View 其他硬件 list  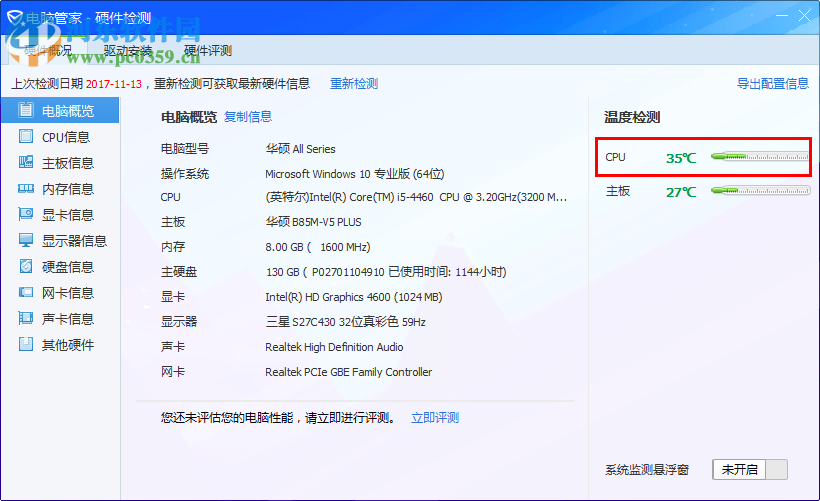tap(60, 345)
